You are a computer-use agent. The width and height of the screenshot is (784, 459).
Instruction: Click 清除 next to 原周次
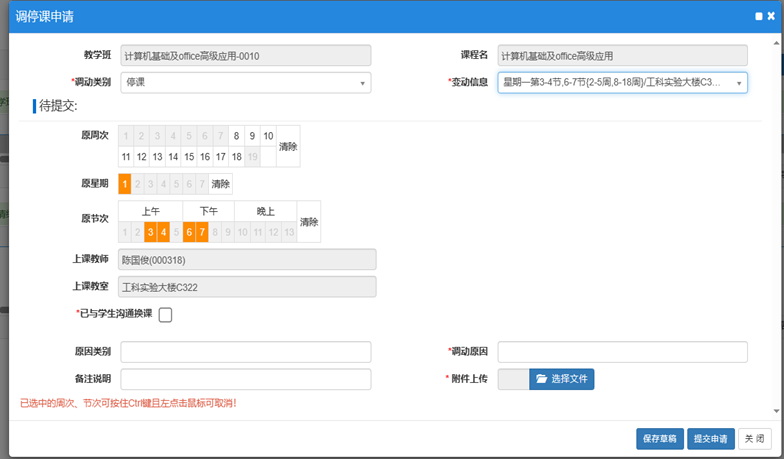click(x=288, y=146)
